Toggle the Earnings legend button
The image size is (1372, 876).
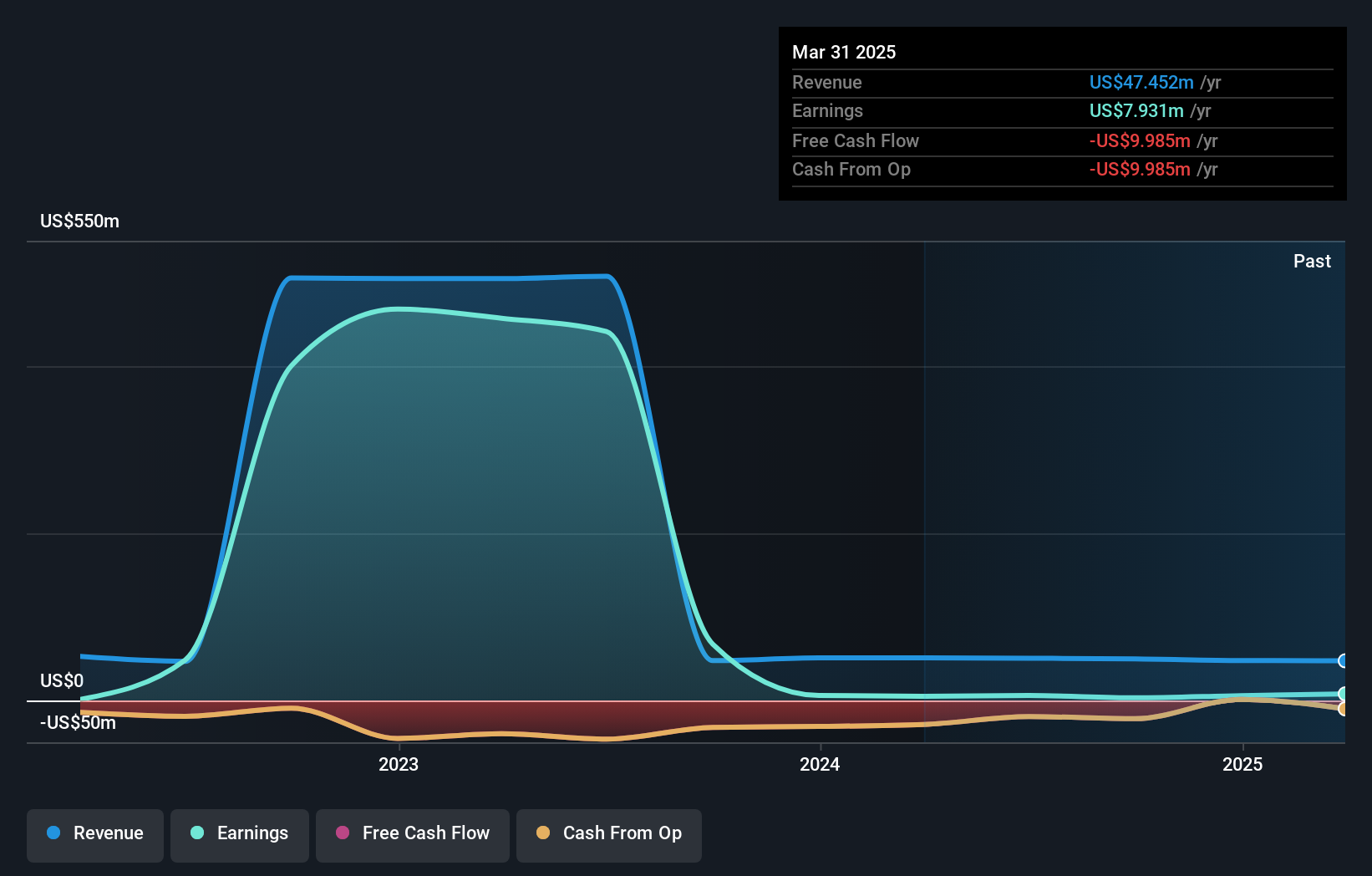(x=240, y=835)
